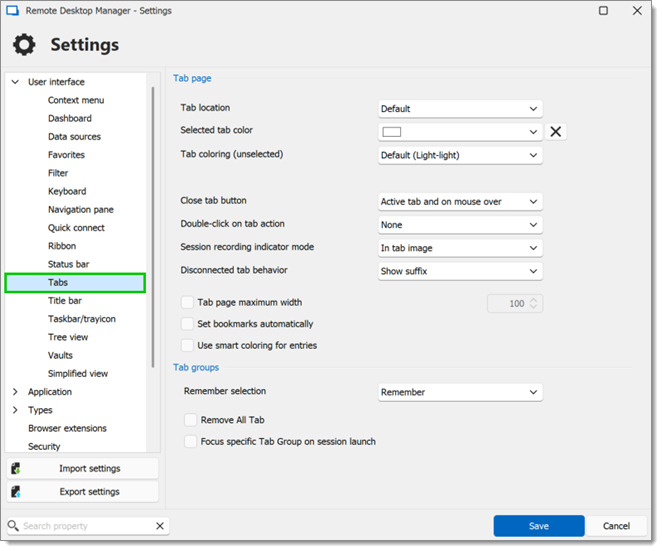Open Keyboard settings
Image resolution: width=662 pixels, height=551 pixels.
67,191
